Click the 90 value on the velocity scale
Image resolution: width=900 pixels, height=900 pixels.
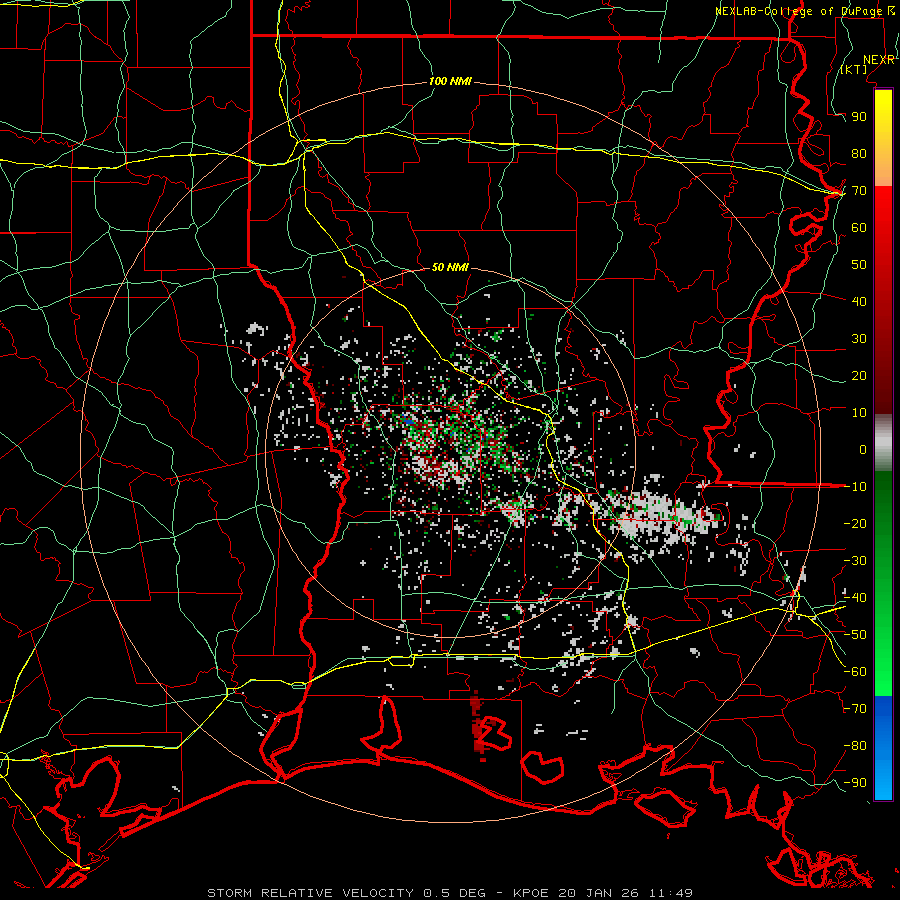[859, 117]
